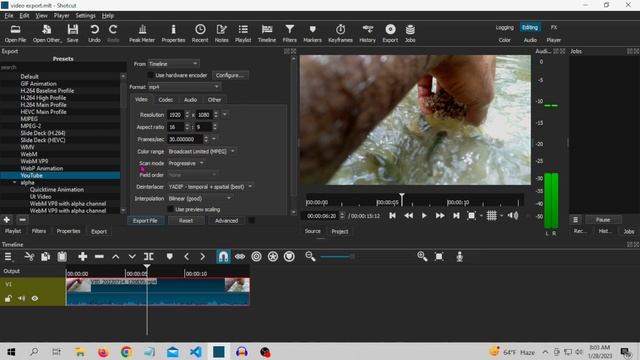Undo the last action
The width and height of the screenshot is (640, 360).
pyautogui.click(x=94, y=33)
